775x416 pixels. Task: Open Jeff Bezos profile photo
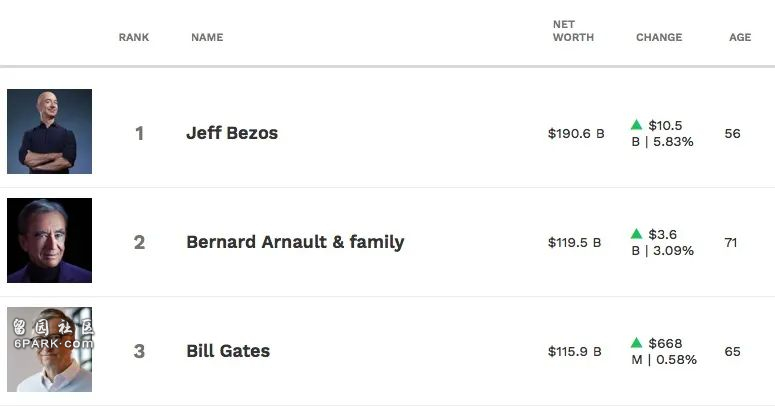[49, 131]
